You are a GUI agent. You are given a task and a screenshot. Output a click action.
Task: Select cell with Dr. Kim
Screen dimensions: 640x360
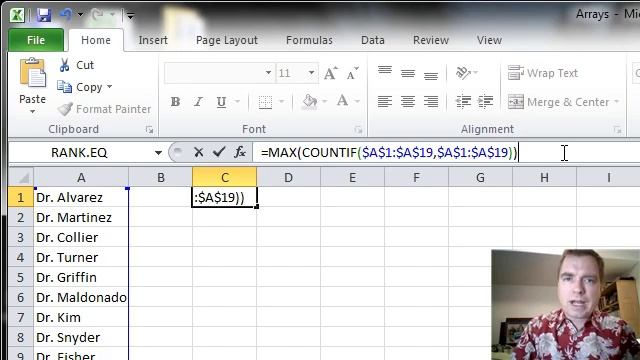click(x=81, y=318)
